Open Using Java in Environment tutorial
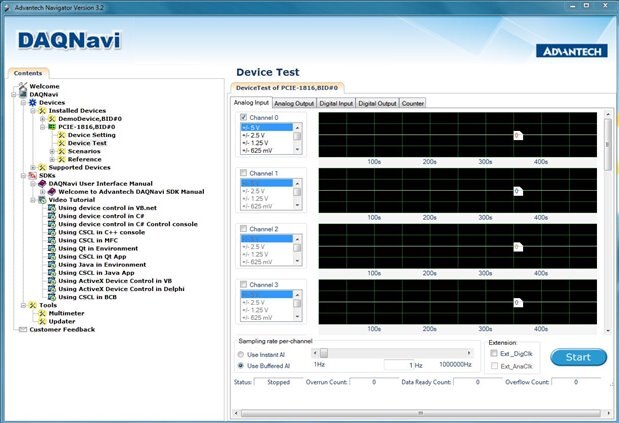 tap(102, 265)
